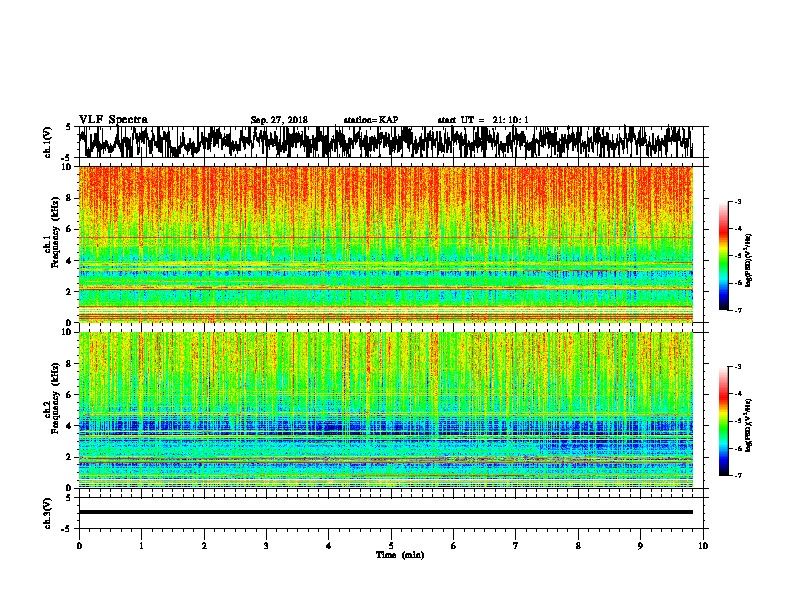Click inside the ch.2 spectrogram plot

385,410
